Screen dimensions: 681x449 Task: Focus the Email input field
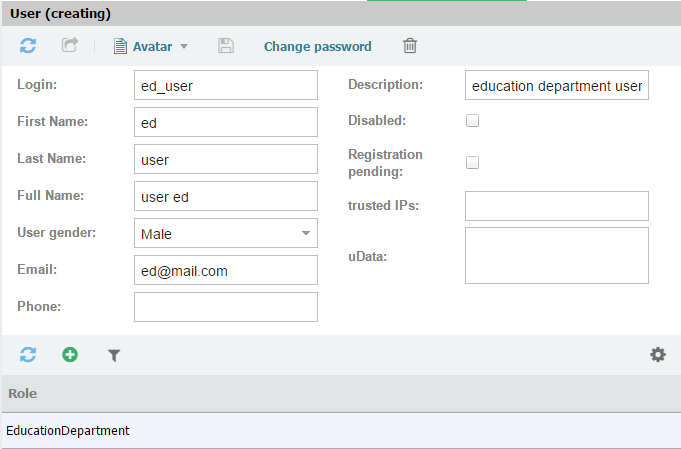click(x=225, y=270)
